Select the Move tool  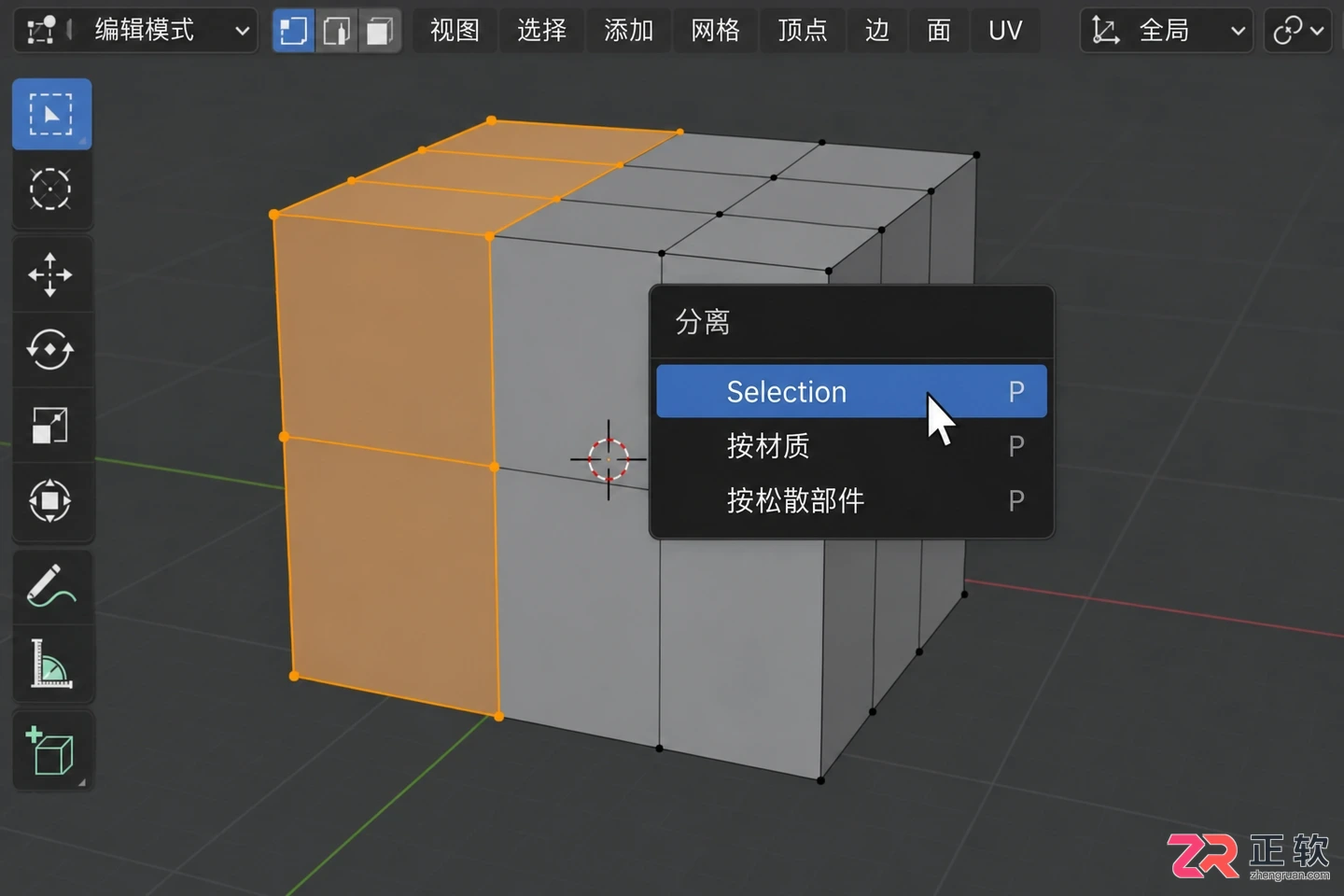51,274
